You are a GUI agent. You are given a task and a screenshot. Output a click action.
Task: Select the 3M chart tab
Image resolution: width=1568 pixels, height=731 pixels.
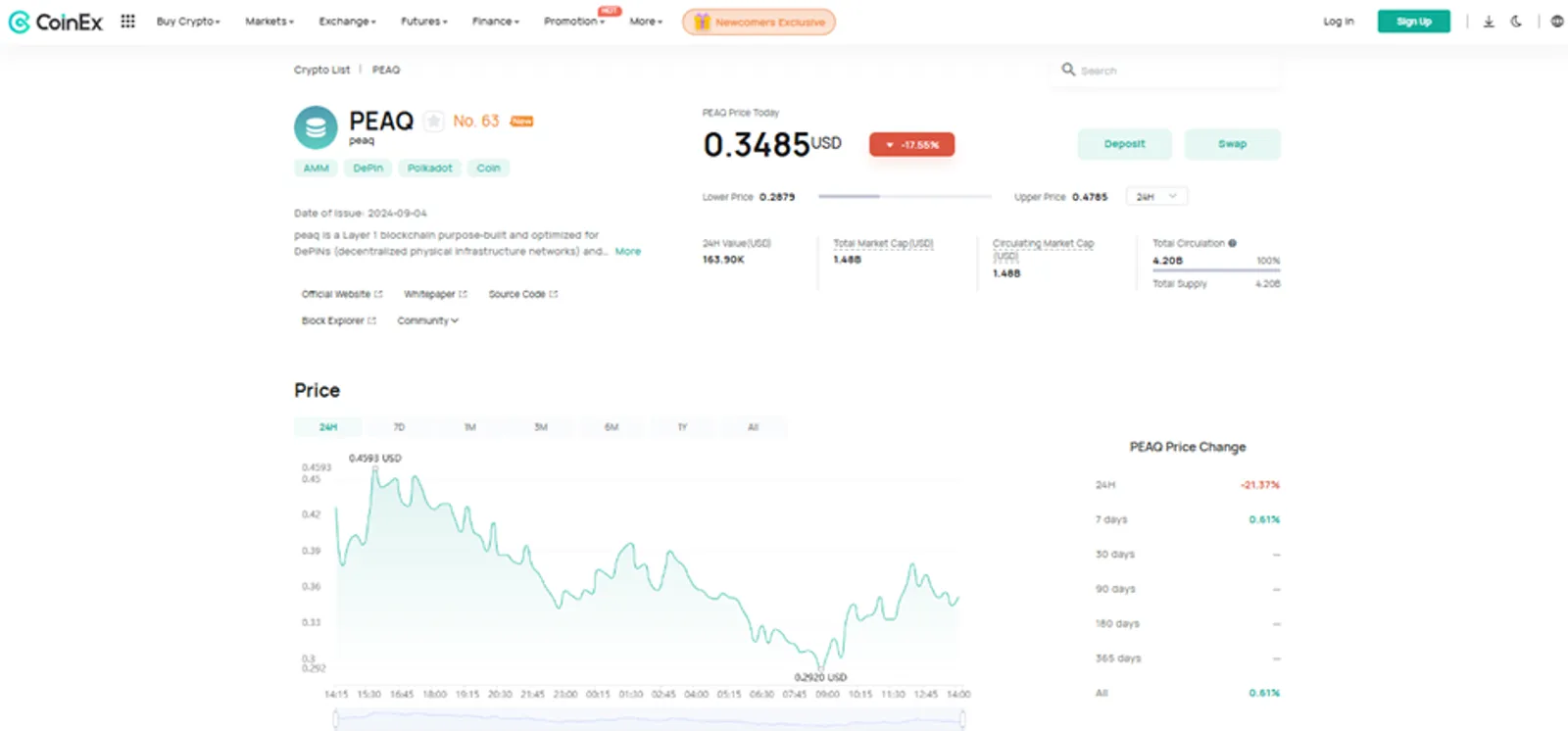(x=540, y=427)
